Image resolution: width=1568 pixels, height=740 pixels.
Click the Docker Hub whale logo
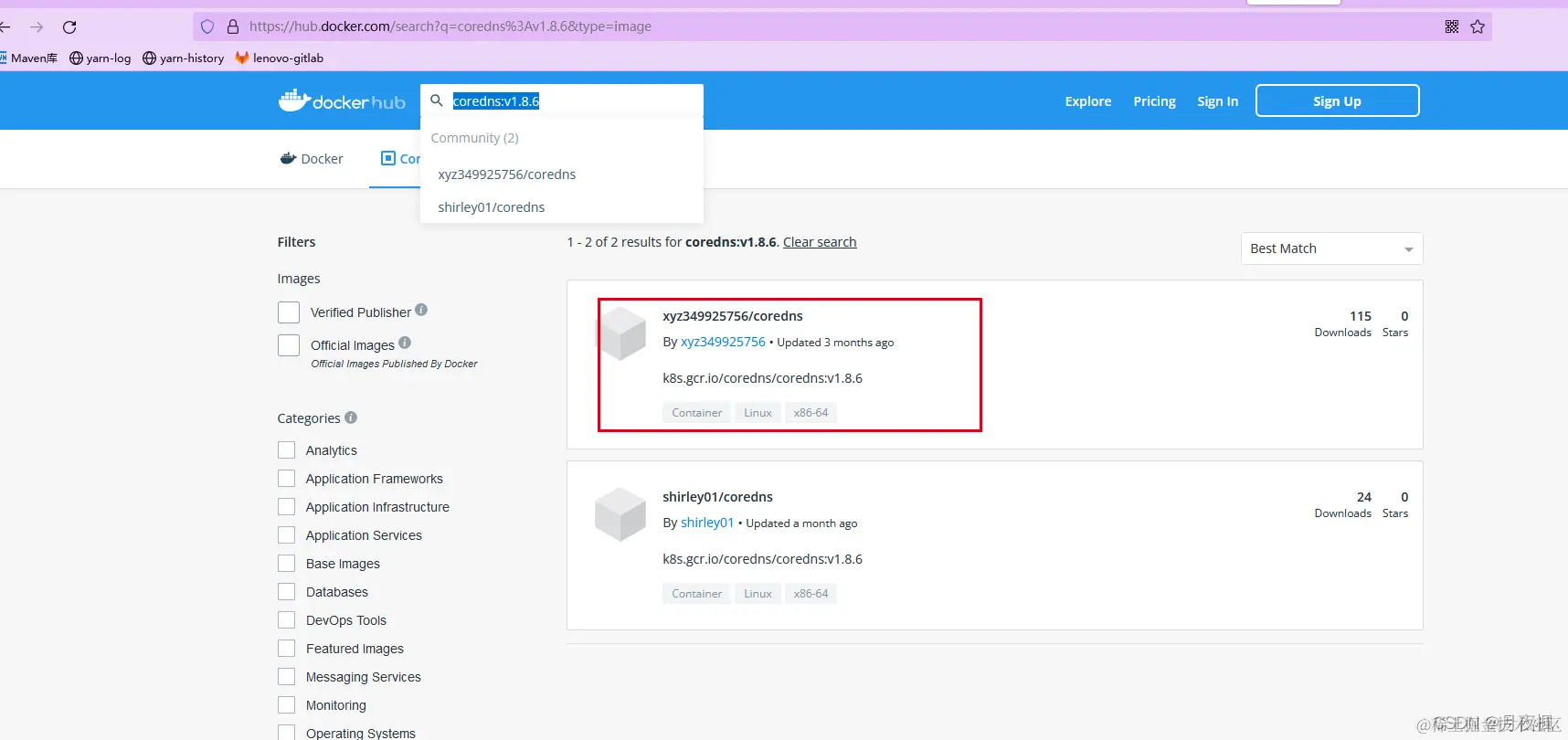(342, 100)
